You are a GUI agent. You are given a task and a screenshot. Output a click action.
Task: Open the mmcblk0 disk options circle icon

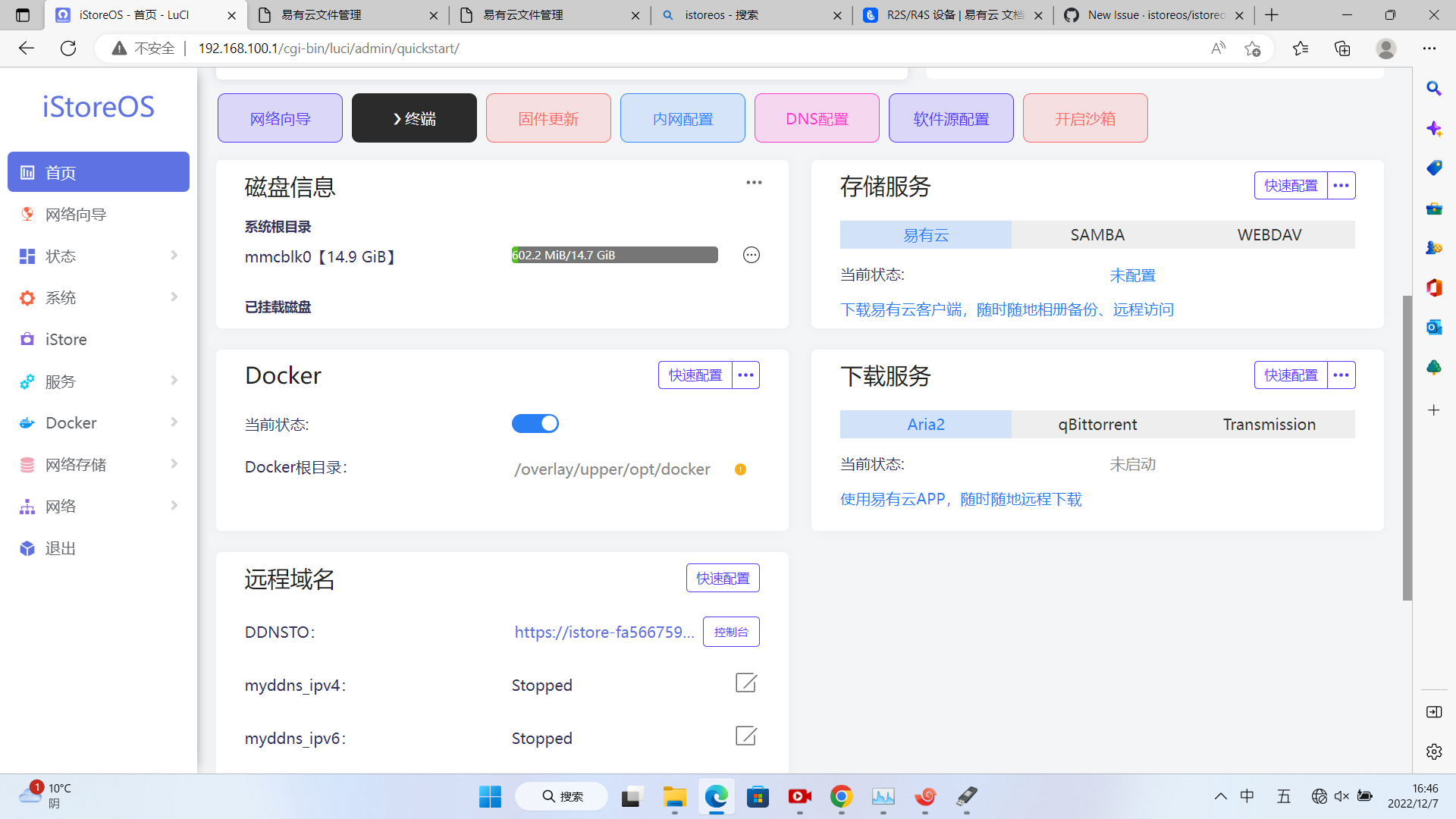[751, 256]
